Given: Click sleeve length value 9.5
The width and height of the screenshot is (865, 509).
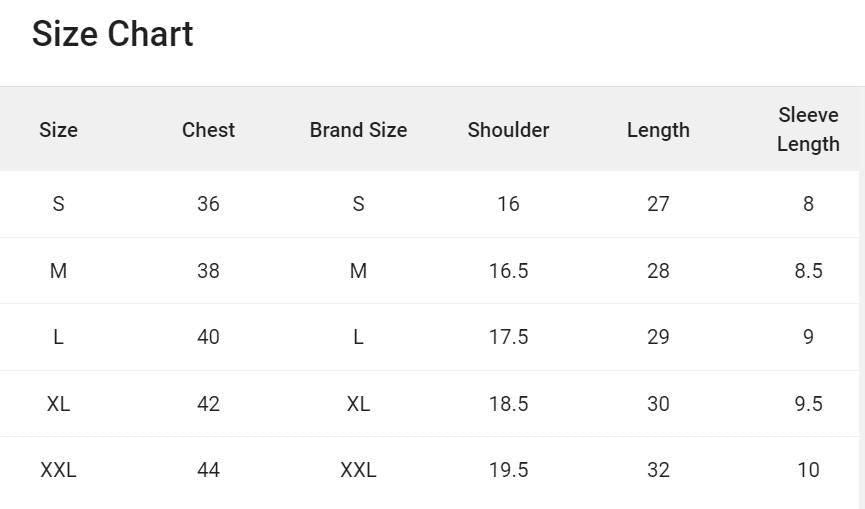Looking at the screenshot, I should (808, 404).
